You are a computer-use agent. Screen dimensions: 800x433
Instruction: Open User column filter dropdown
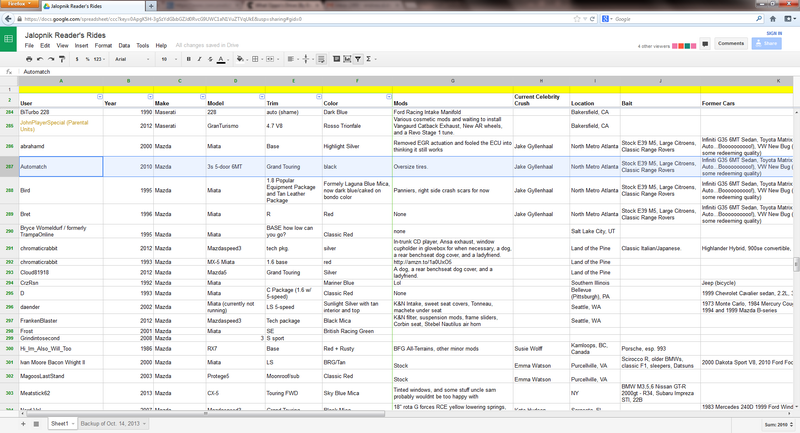(99, 96)
